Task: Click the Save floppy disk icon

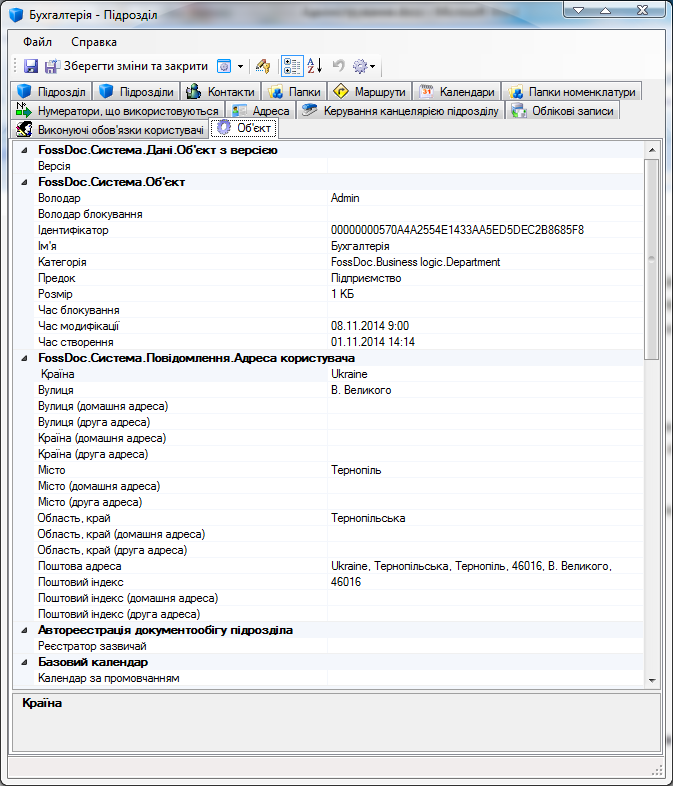Action: tap(31, 66)
